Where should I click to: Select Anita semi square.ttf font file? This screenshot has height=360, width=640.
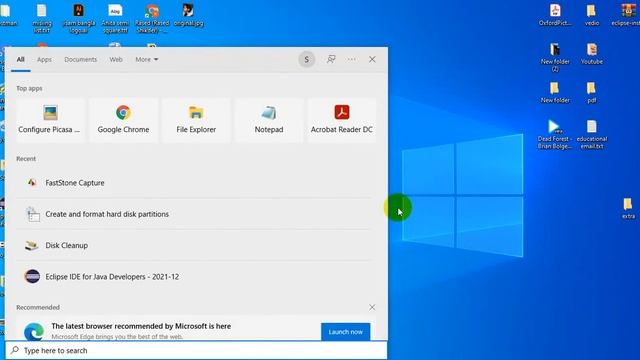(x=115, y=18)
